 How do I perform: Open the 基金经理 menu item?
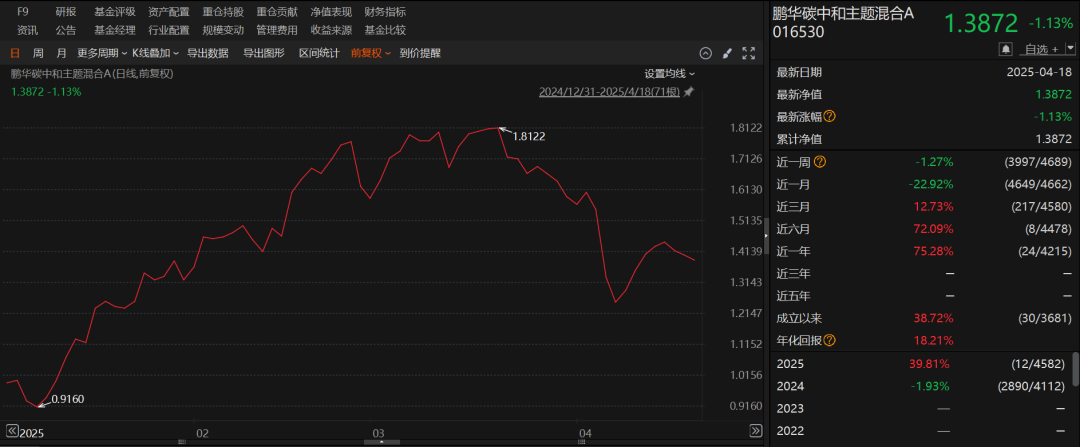coord(113,30)
